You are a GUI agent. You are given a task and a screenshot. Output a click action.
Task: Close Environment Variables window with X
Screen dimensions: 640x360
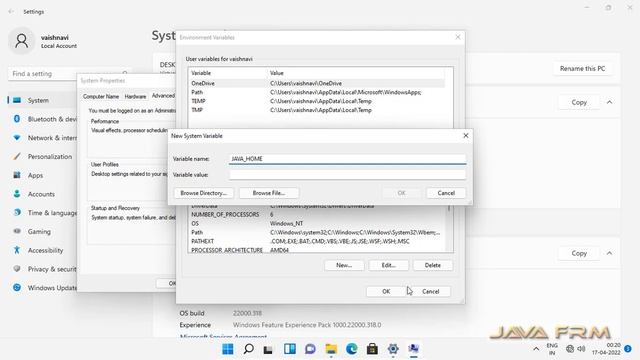click(x=458, y=37)
